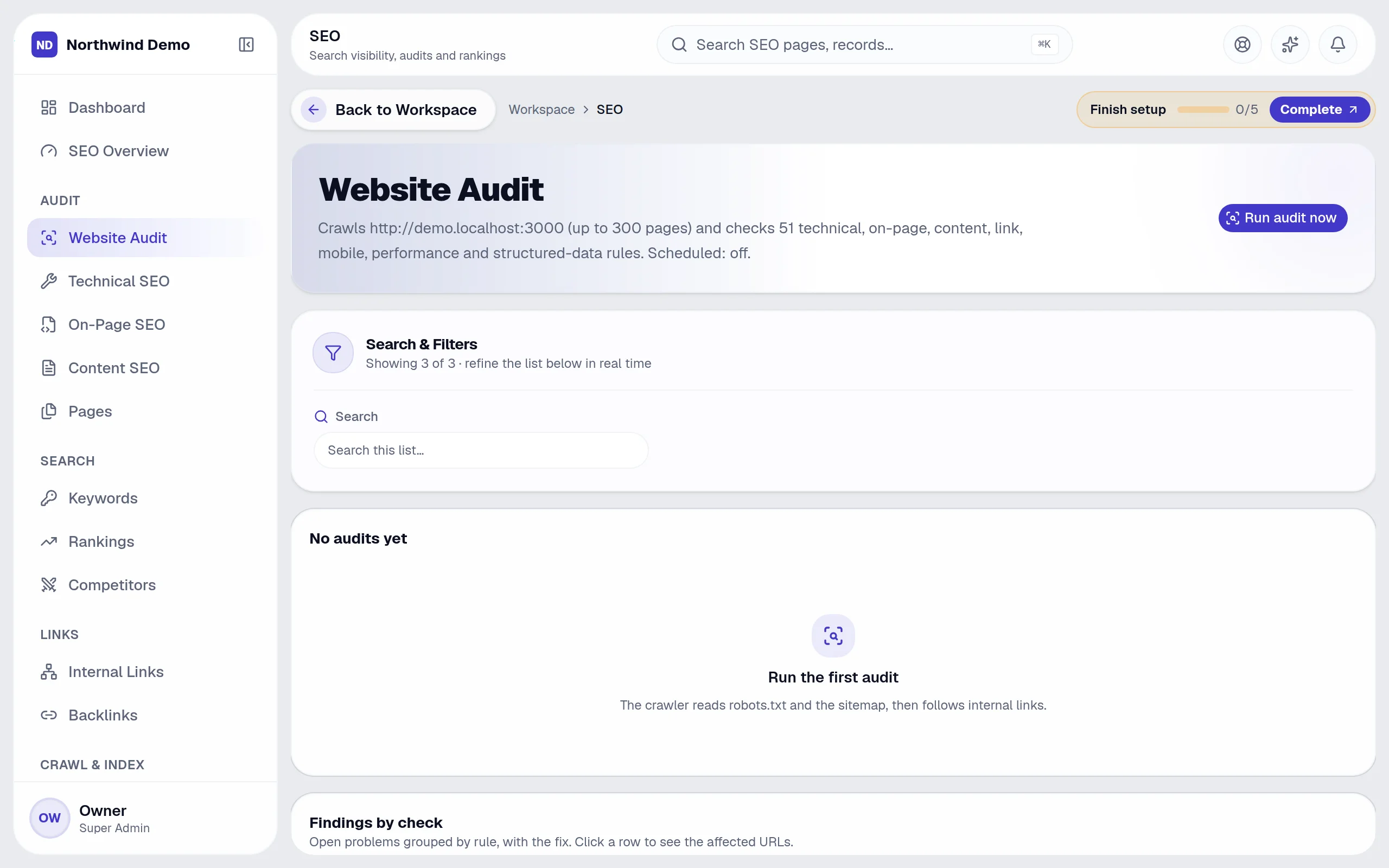Open Dashboard in the sidebar
Image resolution: width=1389 pixels, height=868 pixels.
[145, 107]
